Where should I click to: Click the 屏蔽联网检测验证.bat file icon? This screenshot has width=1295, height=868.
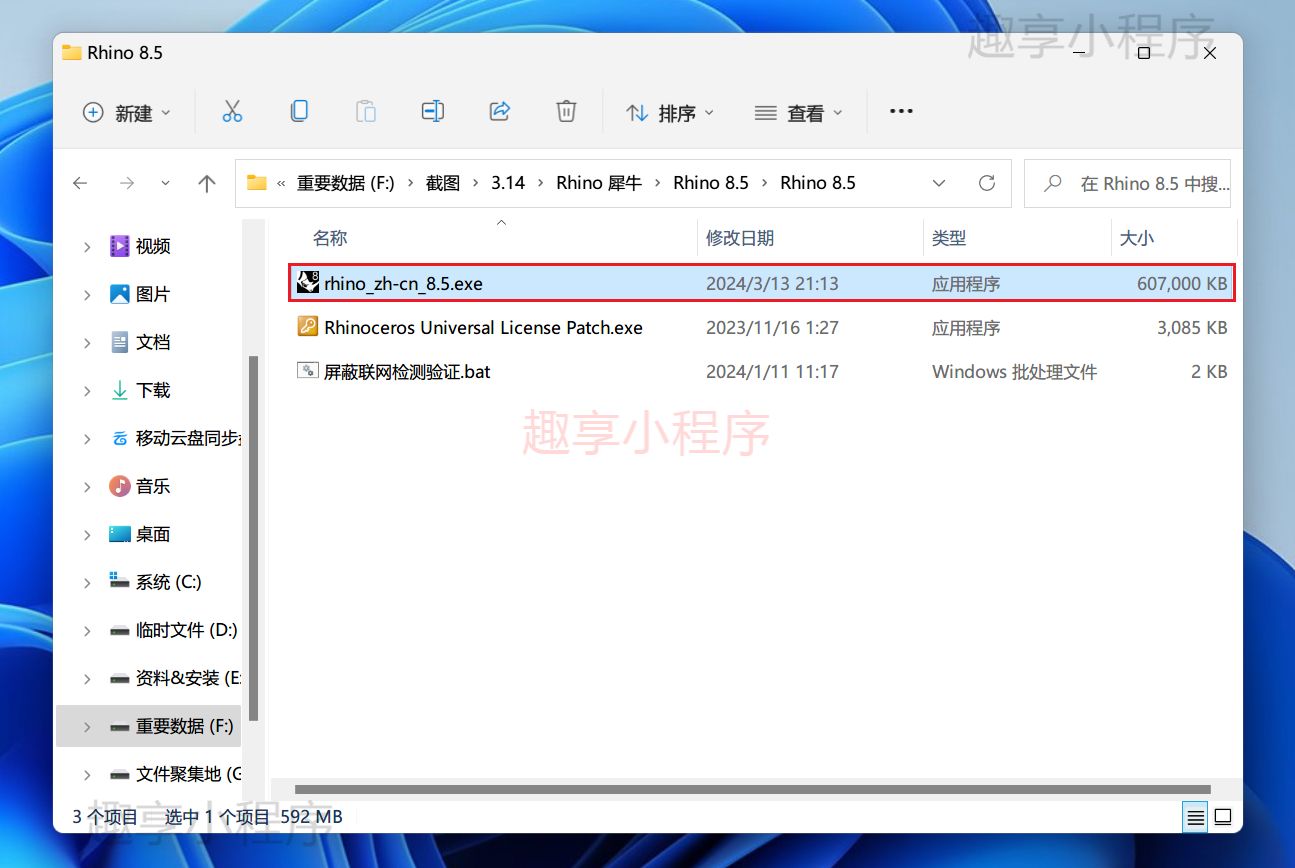pyautogui.click(x=308, y=371)
